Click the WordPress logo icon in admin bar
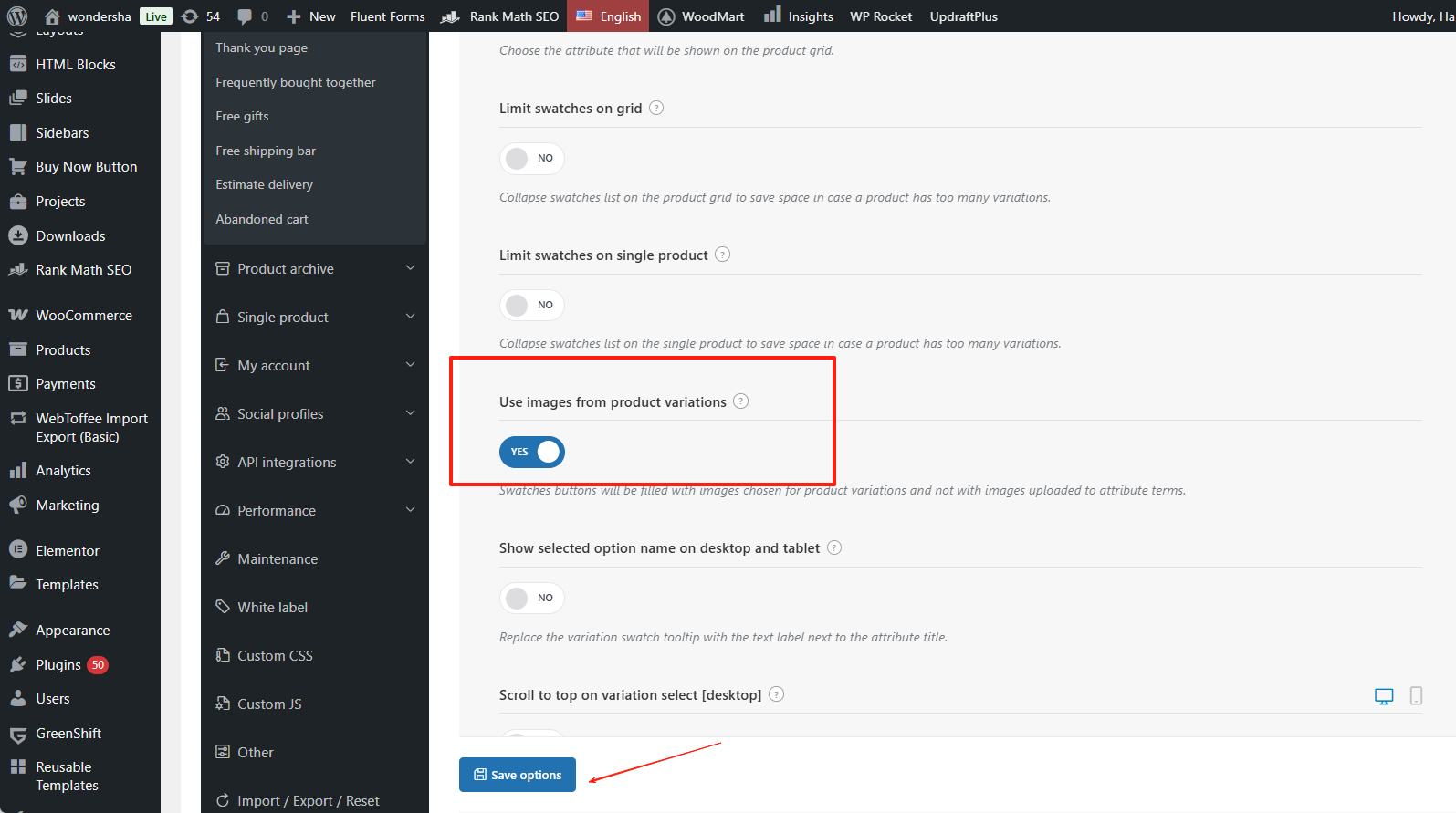Image resolution: width=1456 pixels, height=813 pixels. (17, 16)
